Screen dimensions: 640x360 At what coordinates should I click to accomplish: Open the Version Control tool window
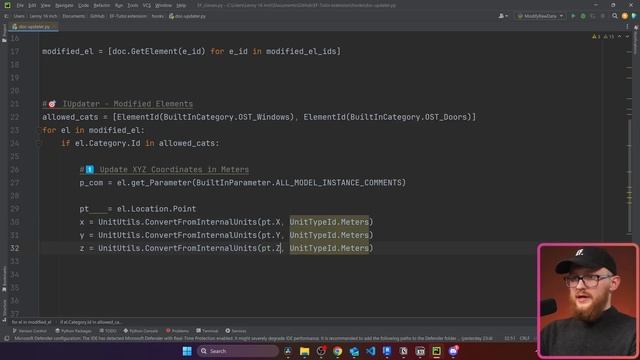pos(29,331)
